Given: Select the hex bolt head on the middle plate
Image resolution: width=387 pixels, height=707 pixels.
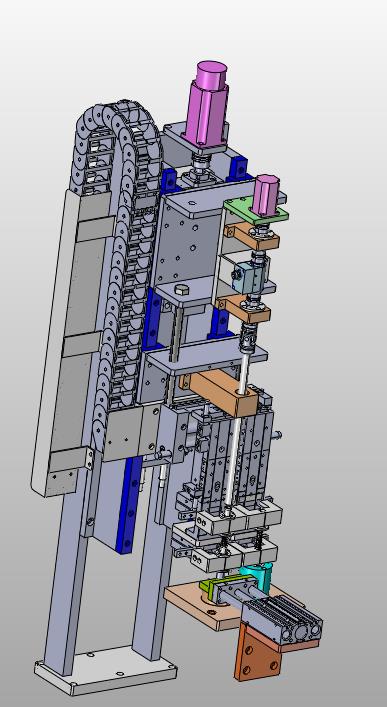Looking at the screenshot, I should [x=181, y=289].
